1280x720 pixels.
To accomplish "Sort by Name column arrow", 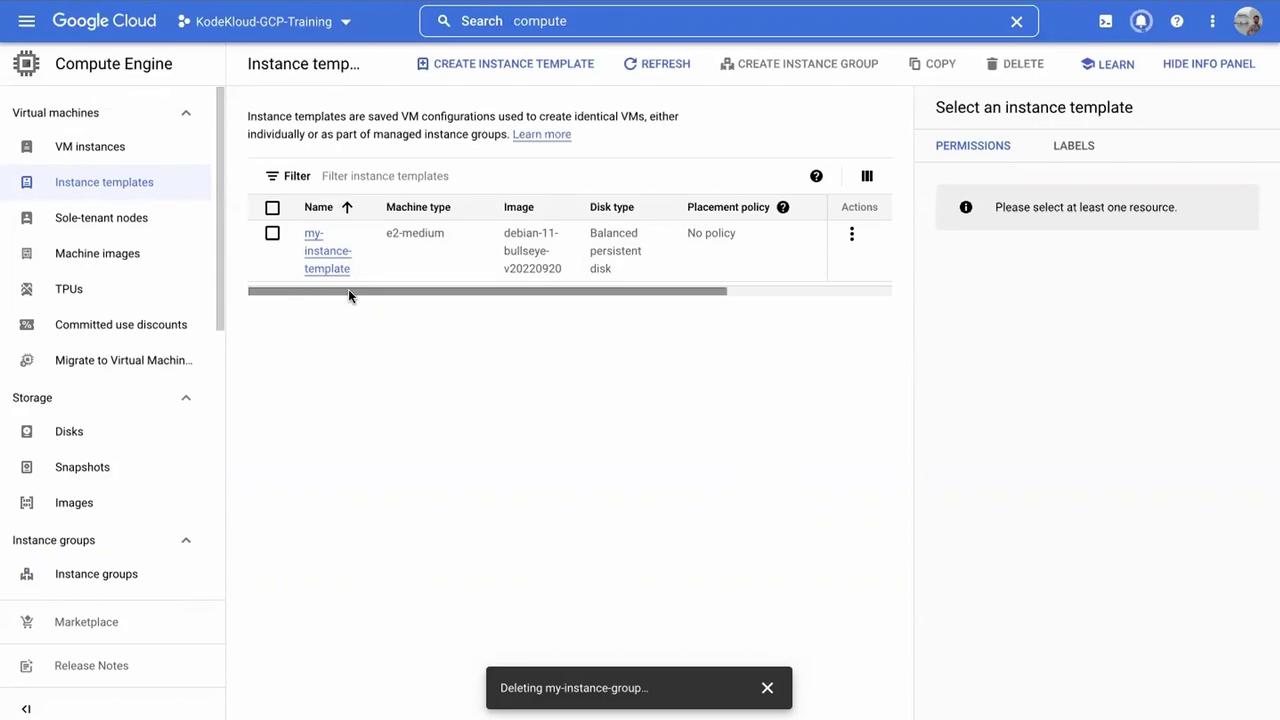I will pyautogui.click(x=347, y=207).
